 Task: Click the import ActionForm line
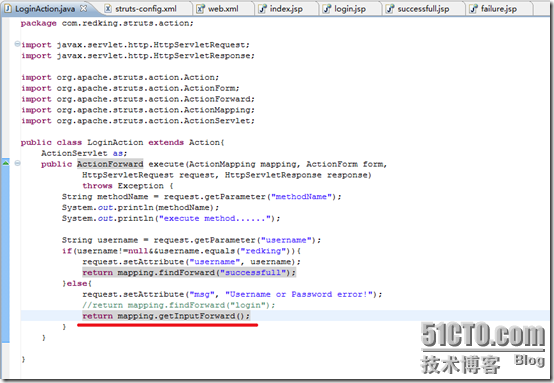tap(130, 88)
